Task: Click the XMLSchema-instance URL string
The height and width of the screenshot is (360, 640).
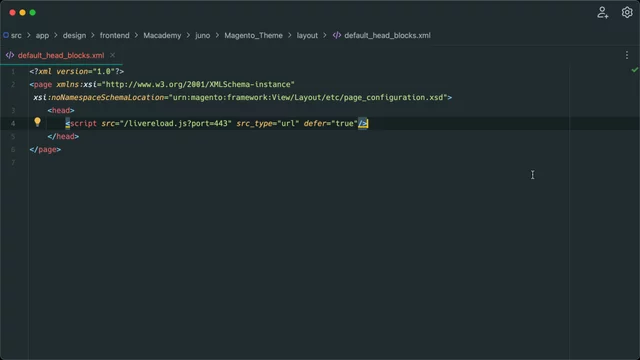Action: (x=198, y=84)
